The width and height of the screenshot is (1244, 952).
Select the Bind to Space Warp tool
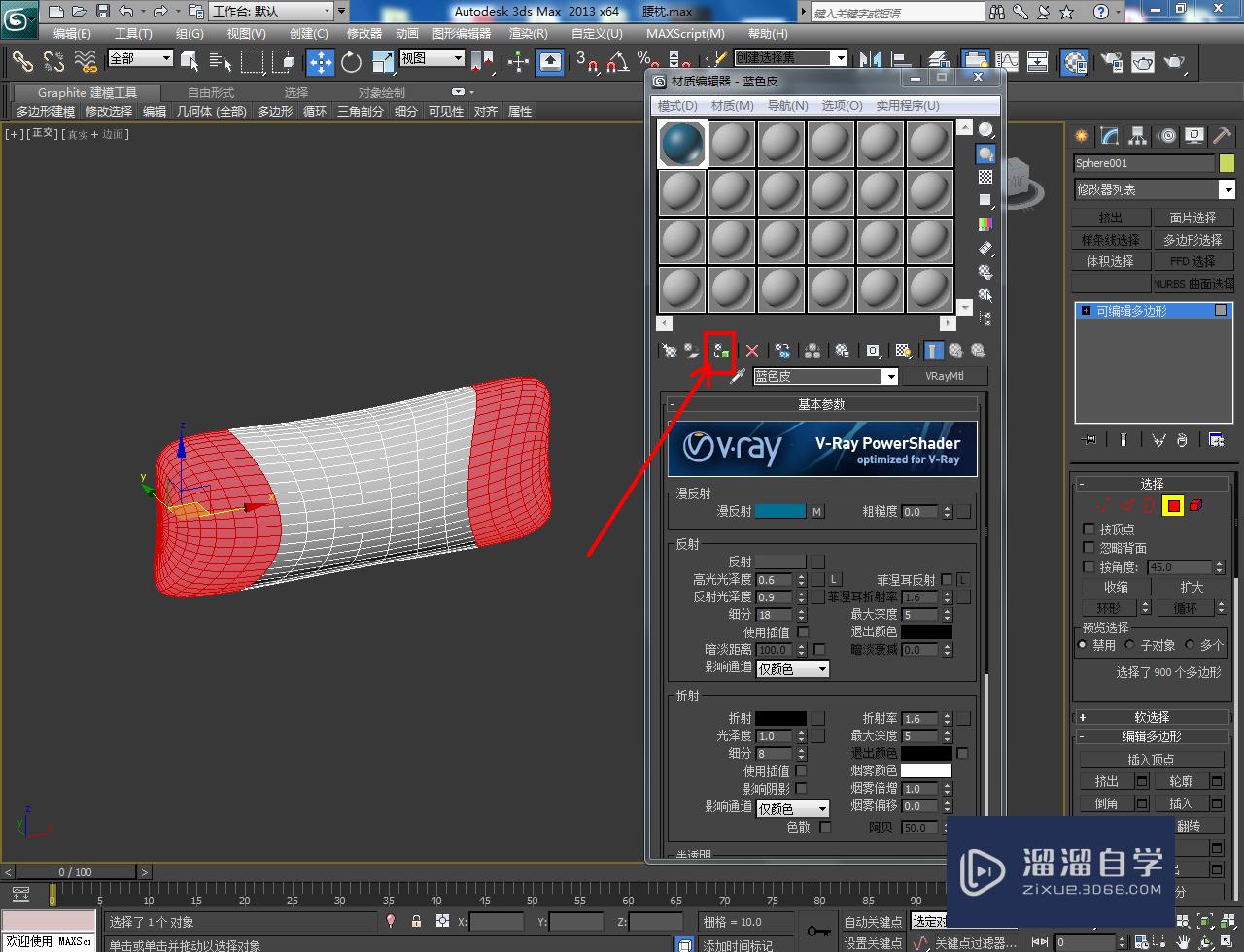tap(86, 62)
